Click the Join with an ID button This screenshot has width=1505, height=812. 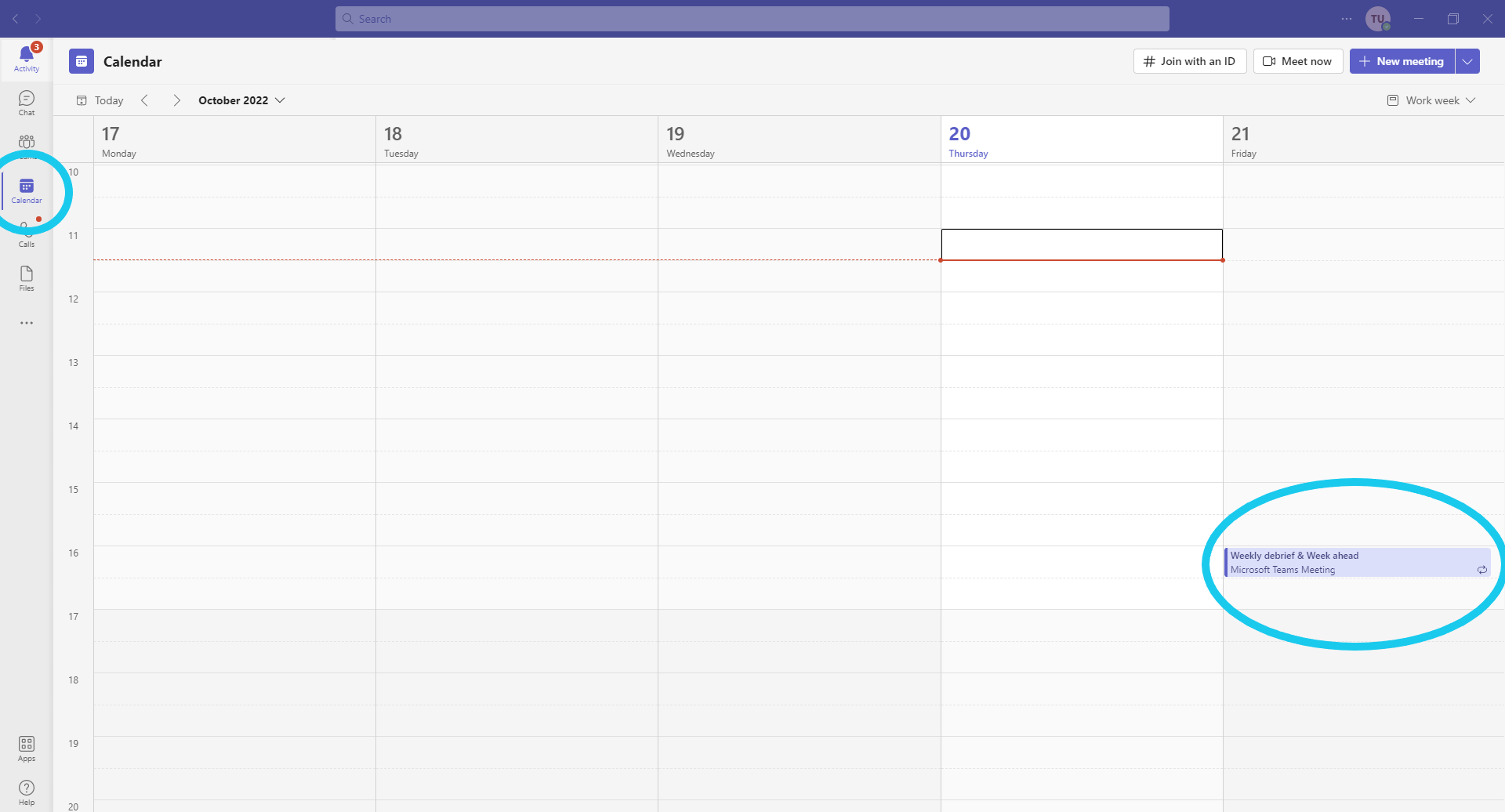point(1189,61)
